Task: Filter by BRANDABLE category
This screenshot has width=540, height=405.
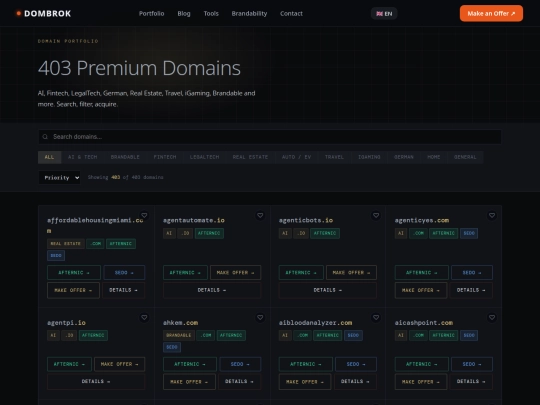Action: tap(125, 157)
